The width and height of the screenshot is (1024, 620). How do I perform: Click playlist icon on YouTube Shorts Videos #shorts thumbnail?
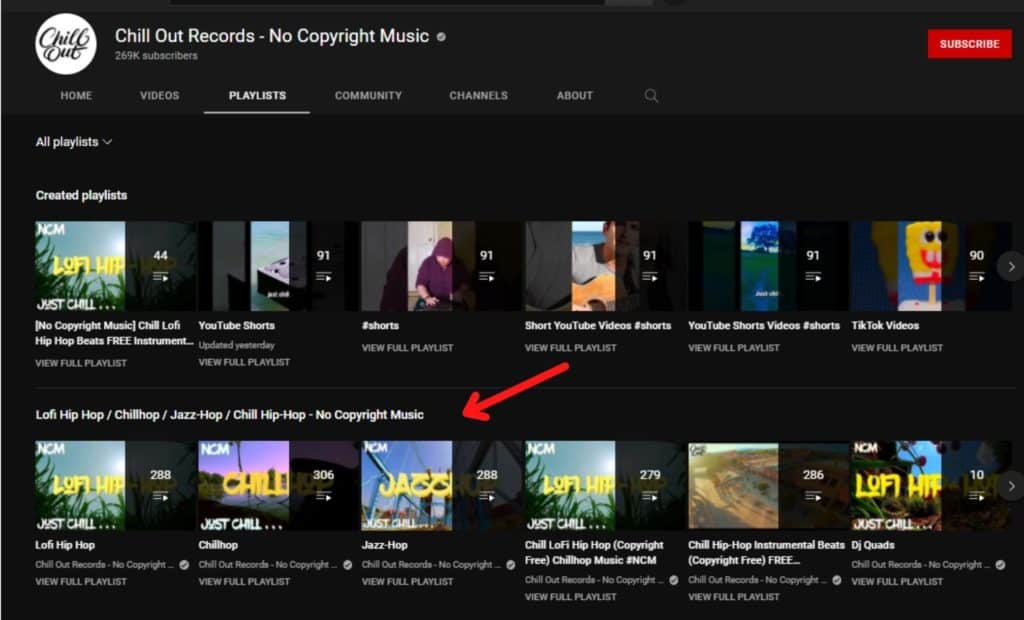point(813,277)
